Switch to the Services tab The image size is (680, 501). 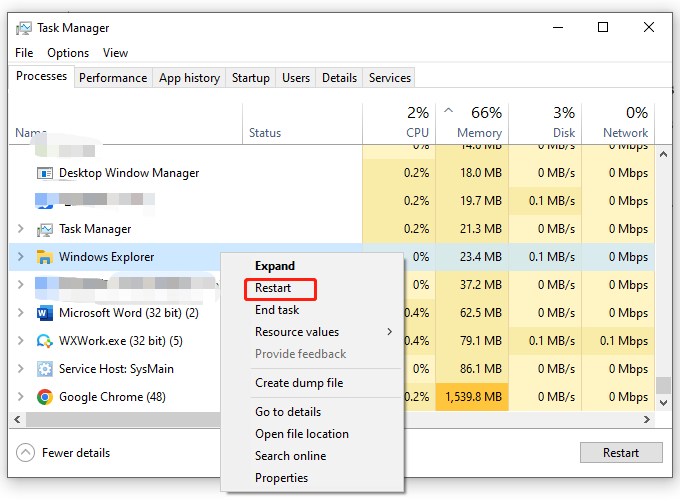coord(389,78)
